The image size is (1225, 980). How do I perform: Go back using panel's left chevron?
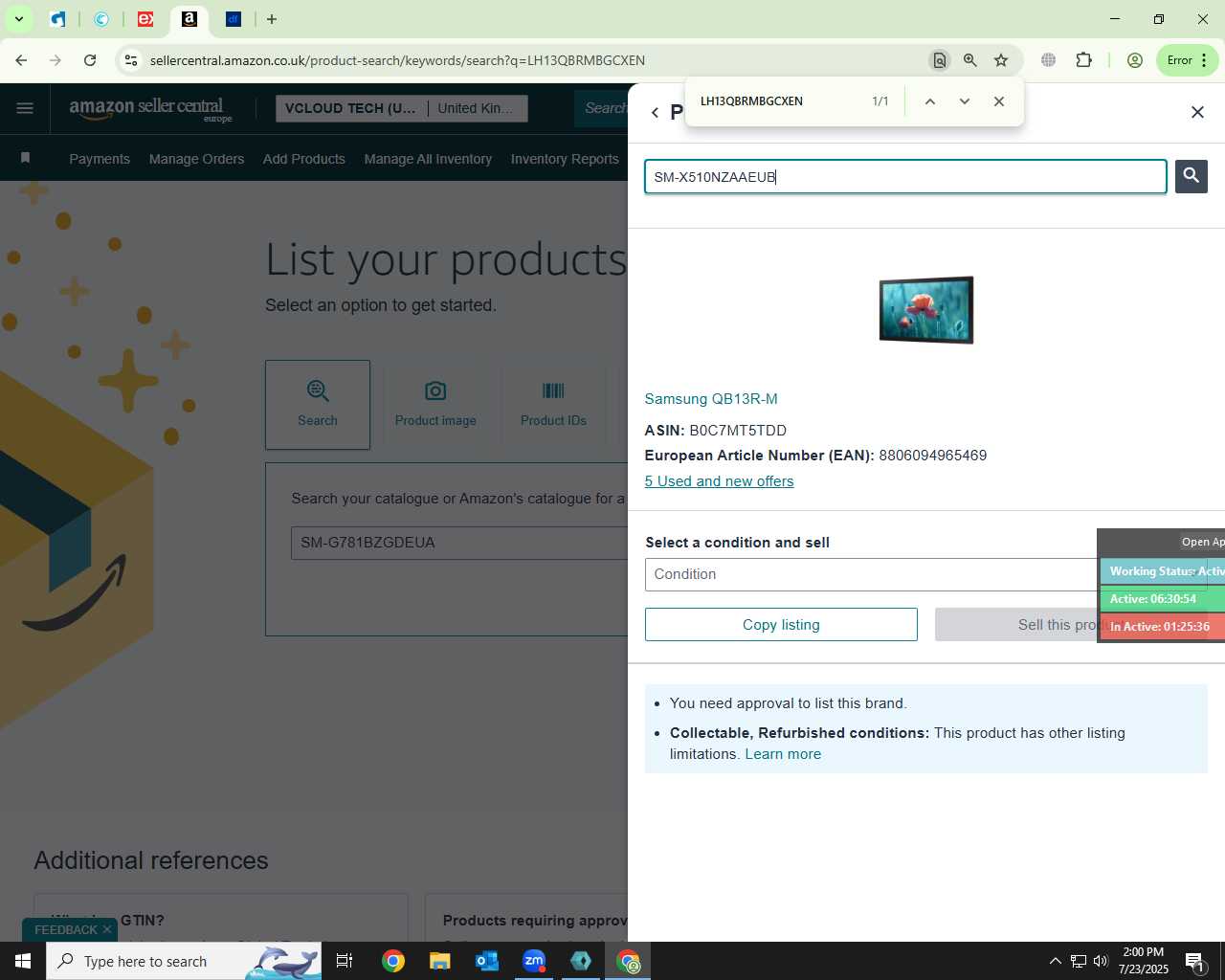pos(655,113)
